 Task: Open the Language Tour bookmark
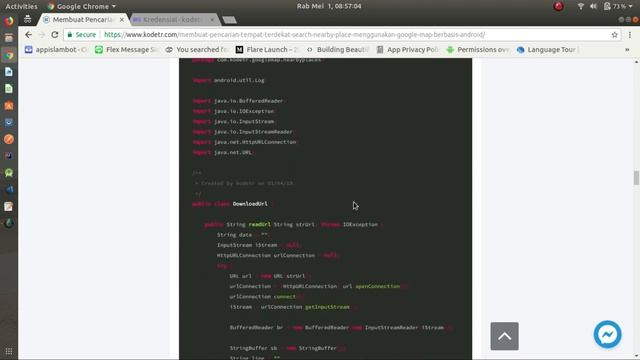(547, 49)
